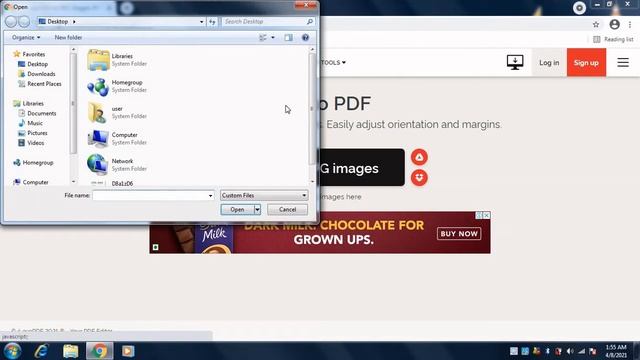
Task: Click the Open button's split dropdown arrow
Action: coord(257,210)
